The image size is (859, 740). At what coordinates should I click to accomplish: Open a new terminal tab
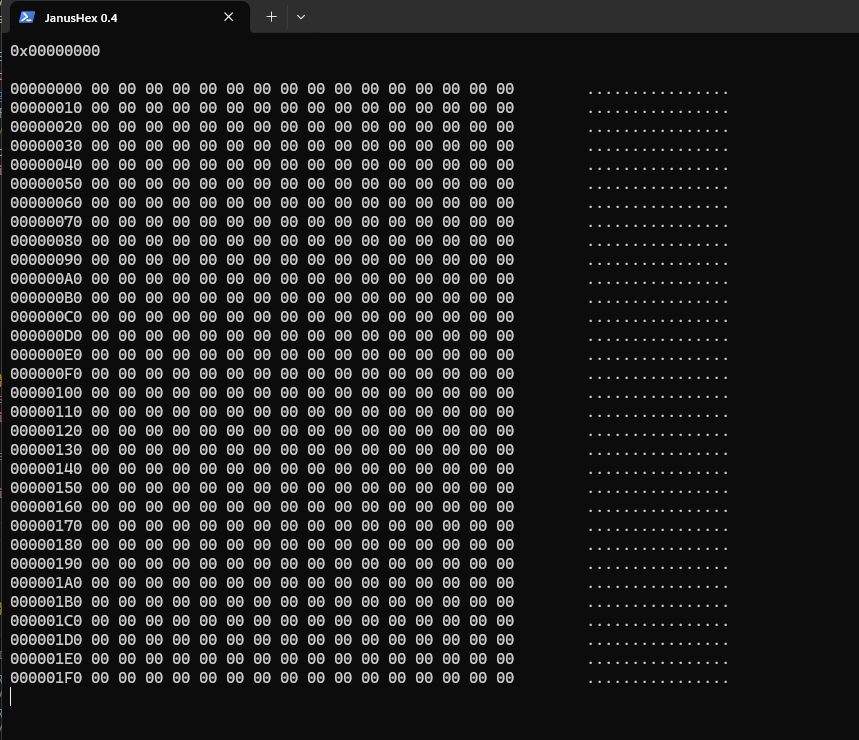[271, 17]
